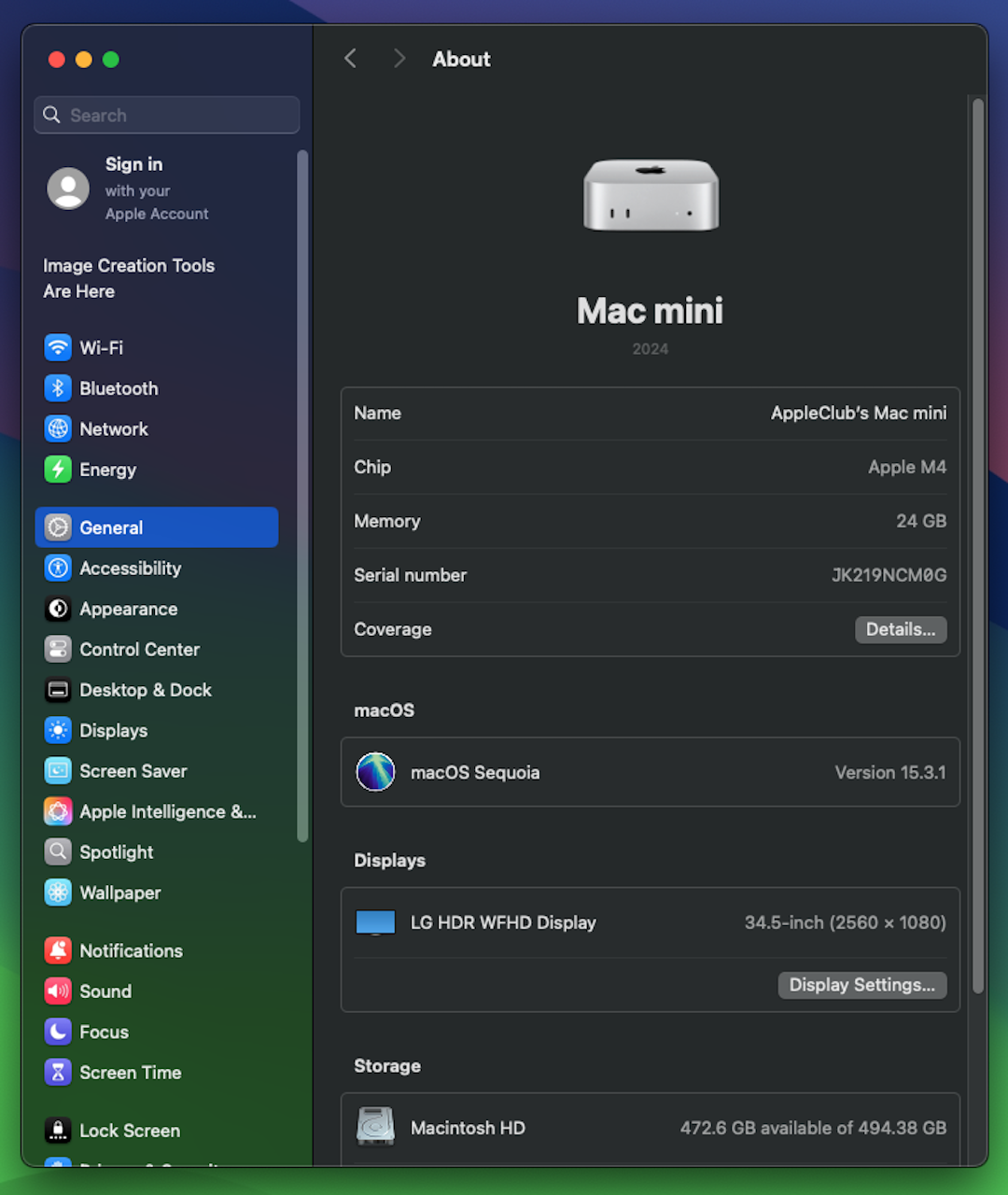The image size is (1008, 1195).
Task: Click the Lock Screen padlock icon
Action: pos(58,1131)
